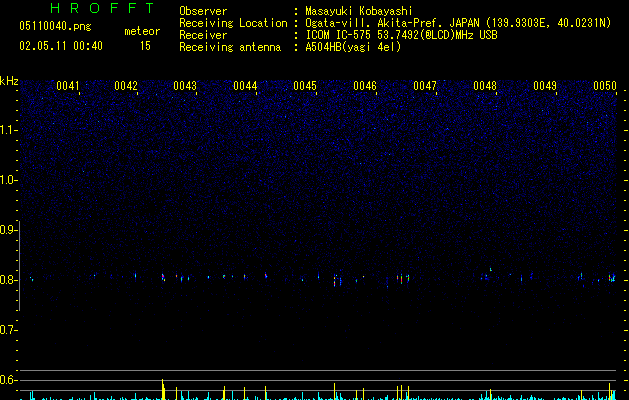Click the 1.0 kHz axis label

pyautogui.click(x=8, y=180)
